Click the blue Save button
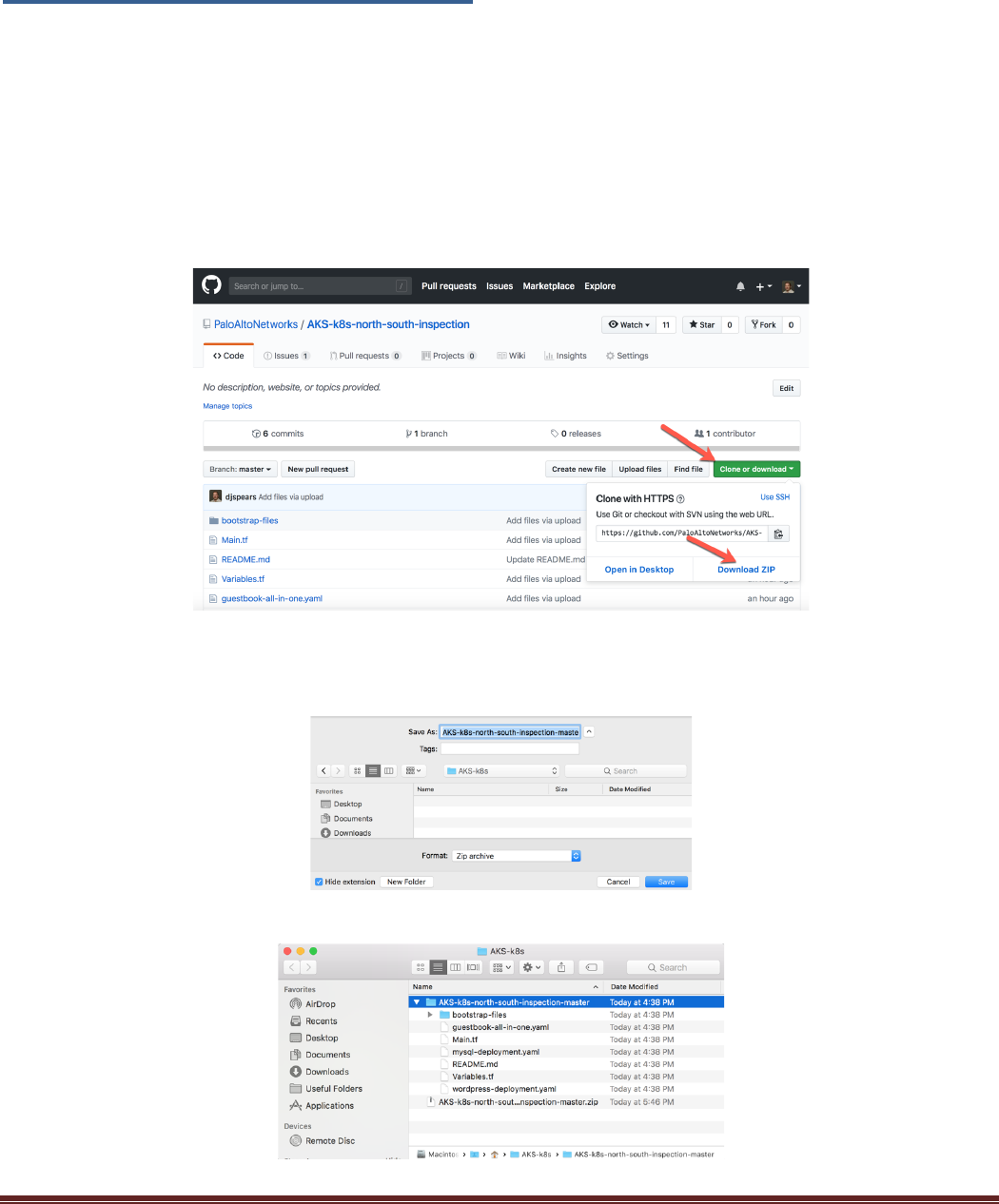This screenshot has height=1204, width=999. pos(666,882)
